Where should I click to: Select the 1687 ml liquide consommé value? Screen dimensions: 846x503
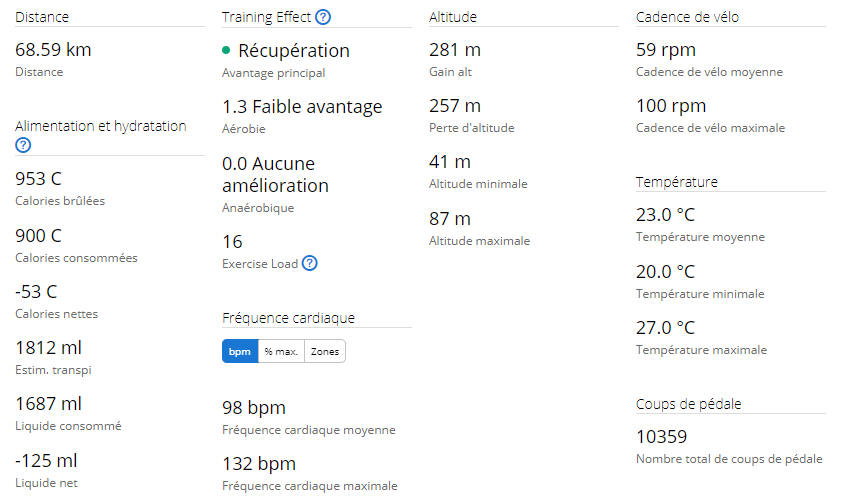(49, 404)
